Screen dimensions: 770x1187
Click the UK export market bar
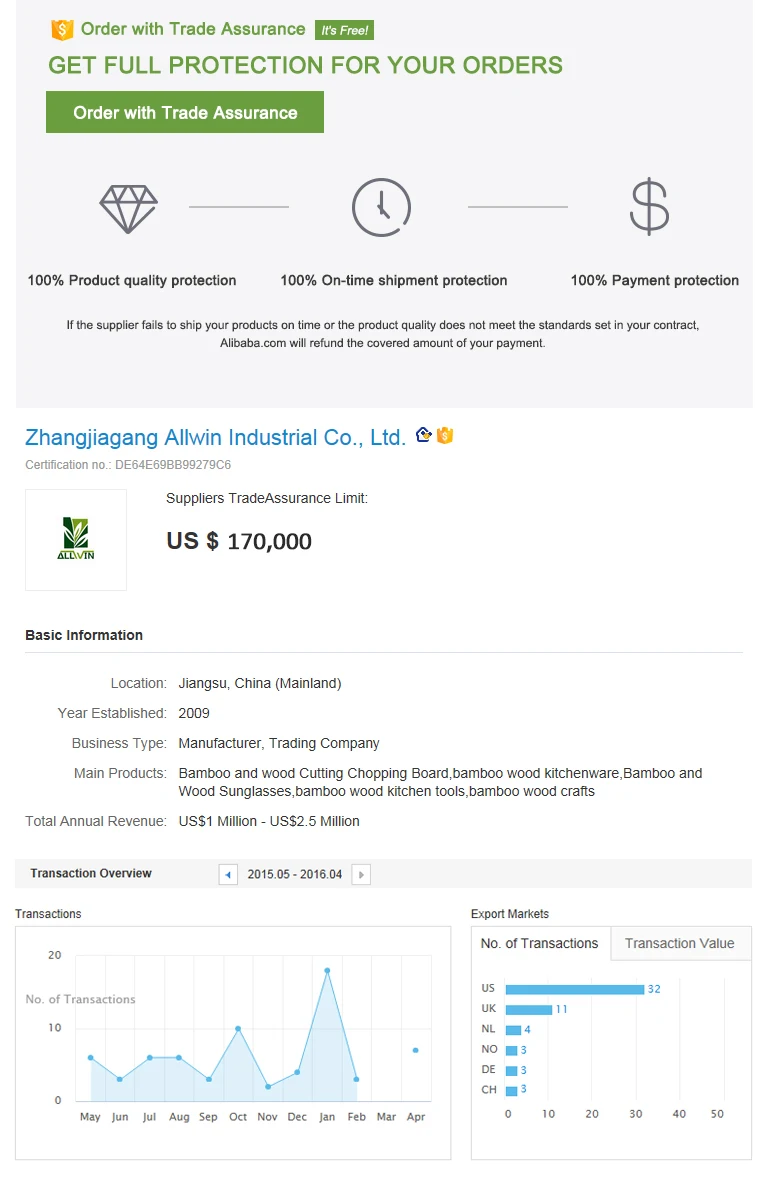529,1009
